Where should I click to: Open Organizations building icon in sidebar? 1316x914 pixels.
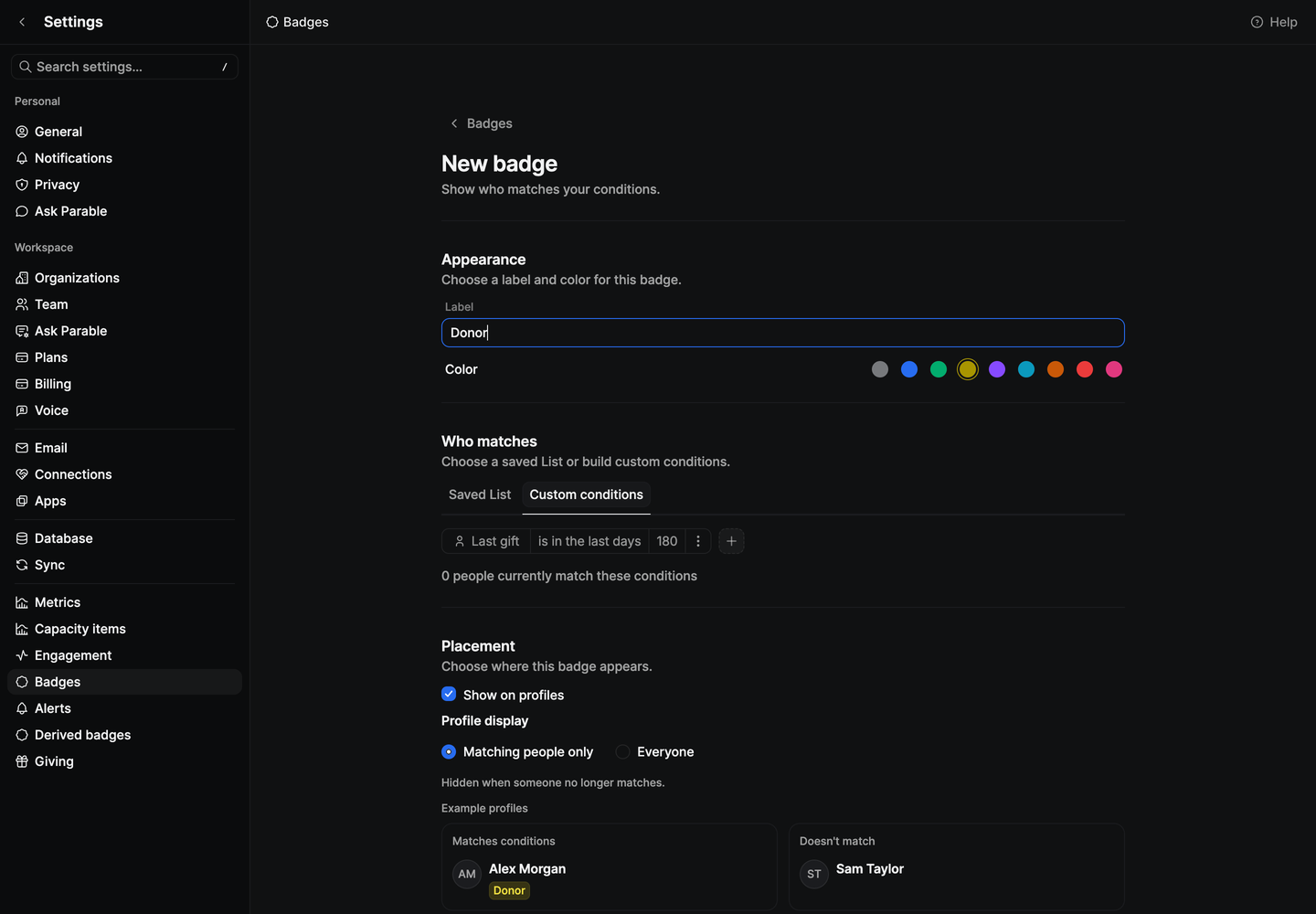[22, 278]
